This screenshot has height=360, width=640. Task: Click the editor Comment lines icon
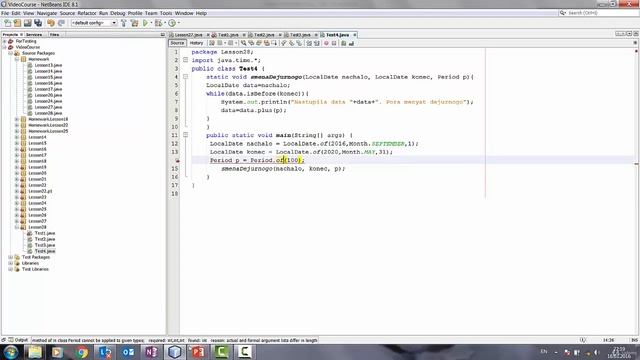[x=344, y=43]
